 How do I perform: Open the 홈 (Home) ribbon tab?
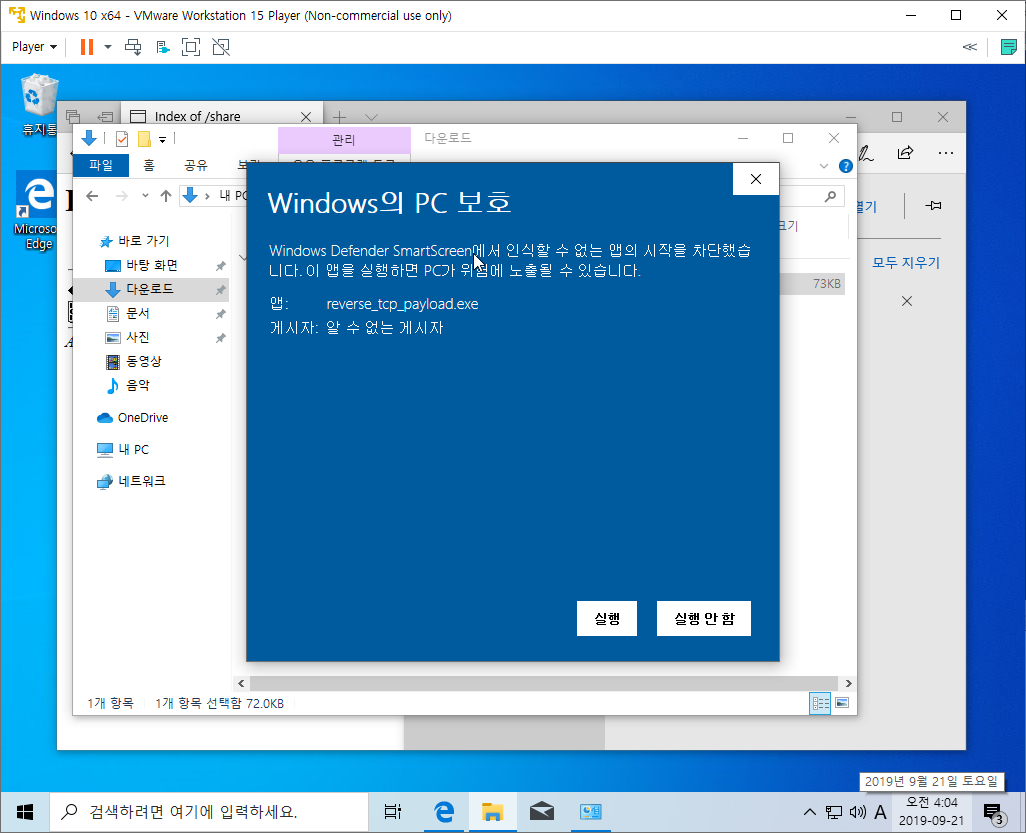coord(149,165)
